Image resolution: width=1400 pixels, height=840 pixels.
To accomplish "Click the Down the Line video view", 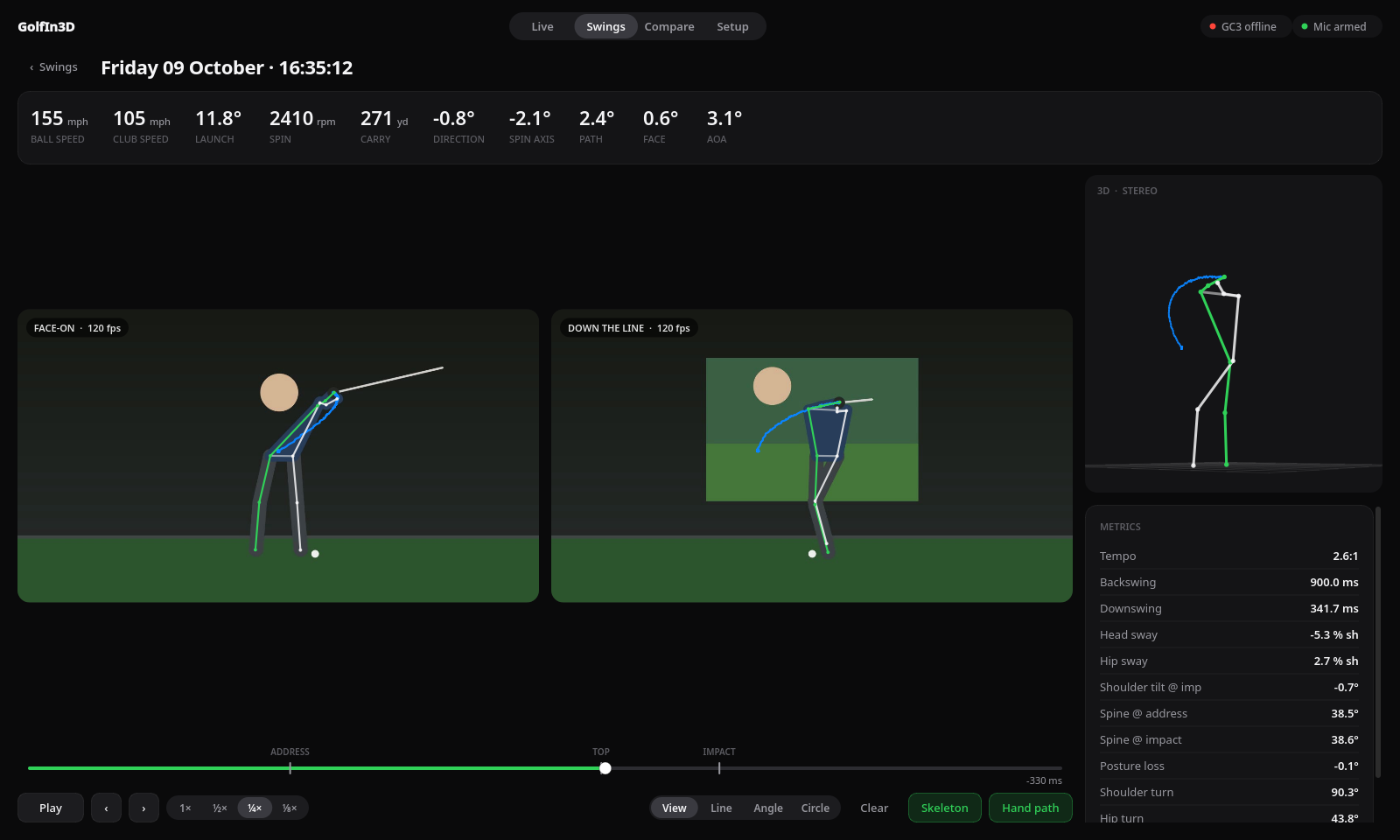I will 812,455.
